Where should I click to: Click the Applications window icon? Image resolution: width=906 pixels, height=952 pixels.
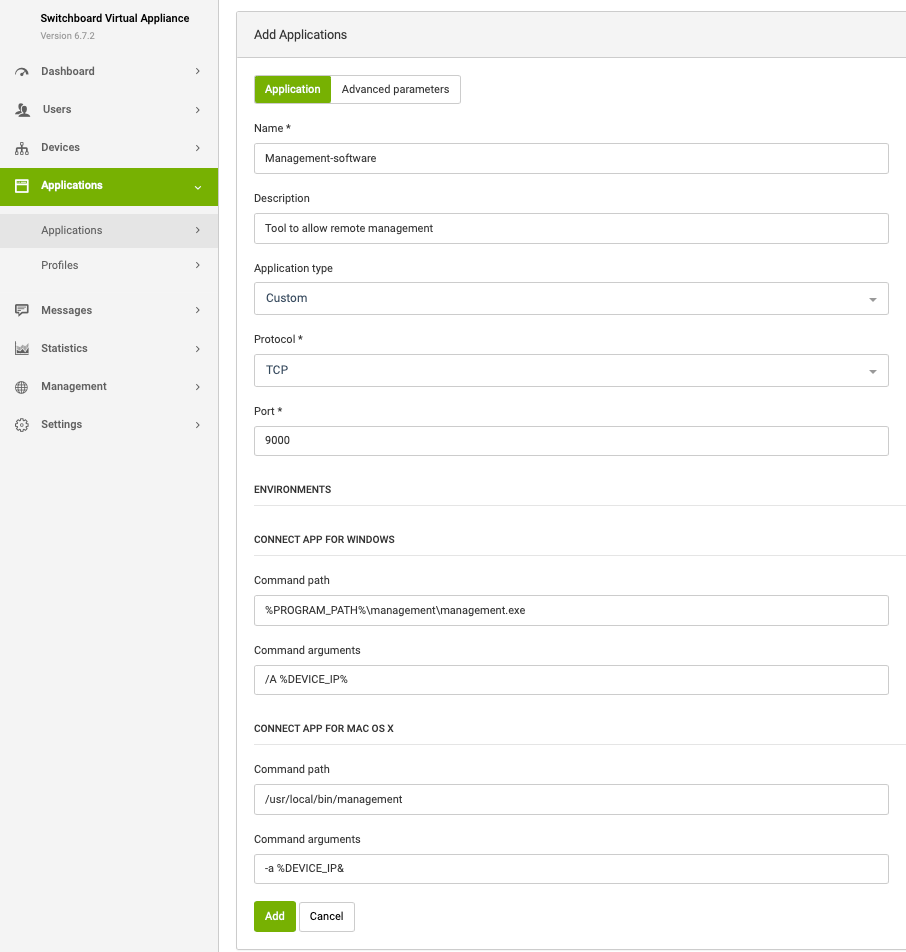click(x=22, y=186)
